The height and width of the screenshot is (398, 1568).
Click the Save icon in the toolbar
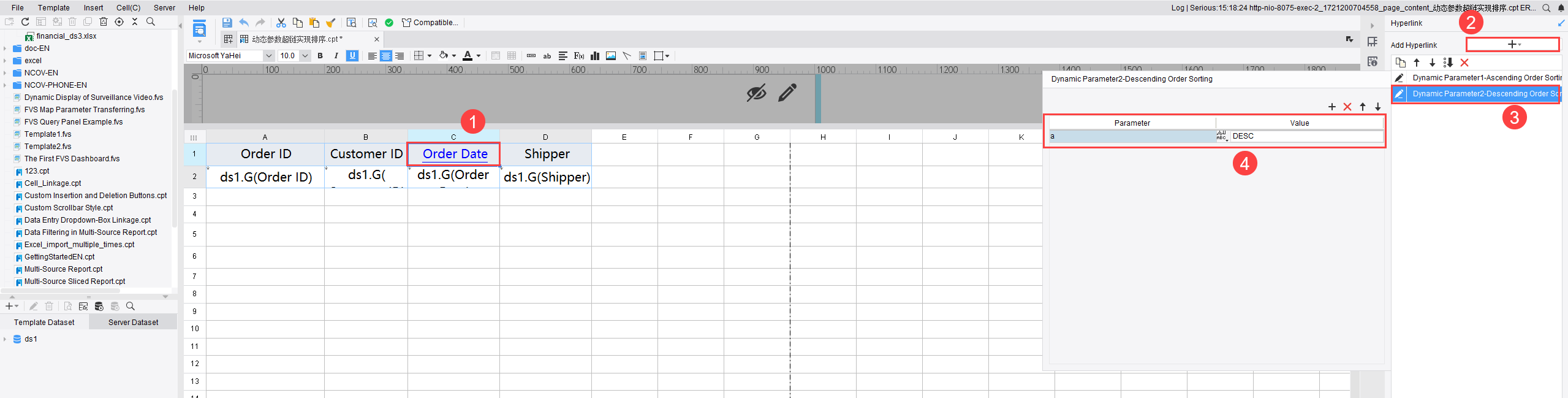(x=227, y=23)
